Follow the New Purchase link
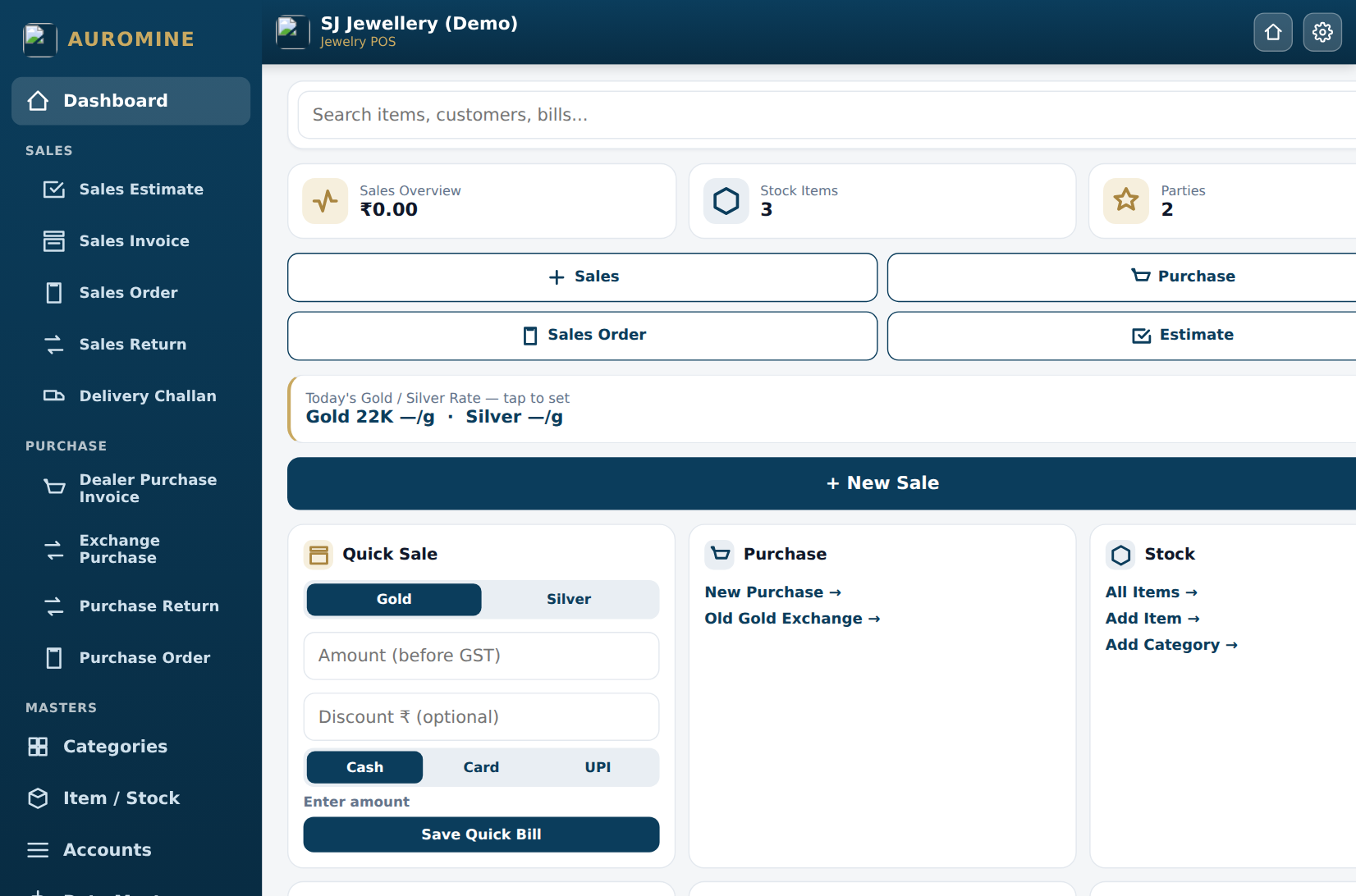 (x=772, y=592)
